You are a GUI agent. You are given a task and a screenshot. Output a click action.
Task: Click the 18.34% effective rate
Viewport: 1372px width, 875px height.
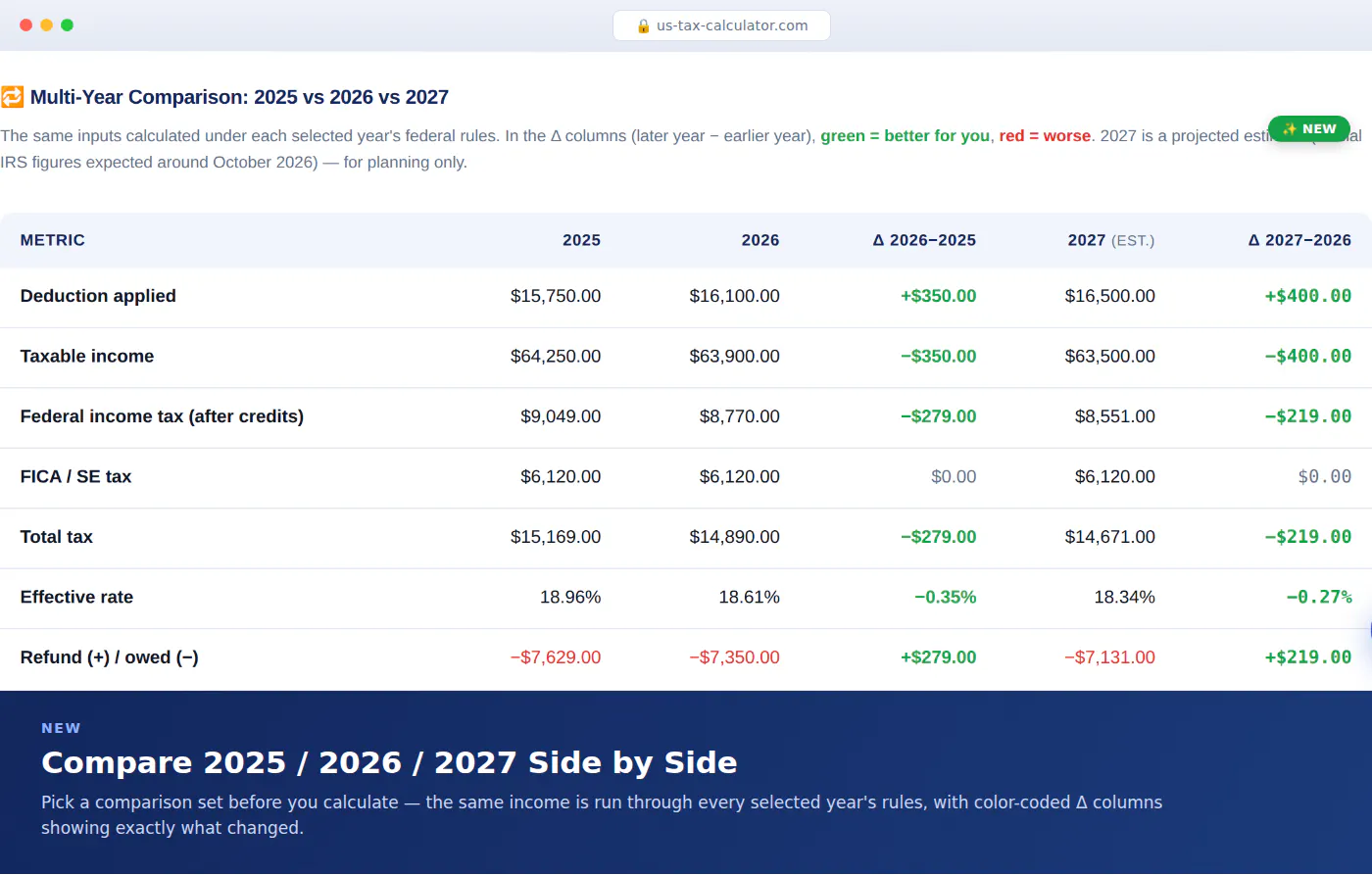pyautogui.click(x=1125, y=597)
